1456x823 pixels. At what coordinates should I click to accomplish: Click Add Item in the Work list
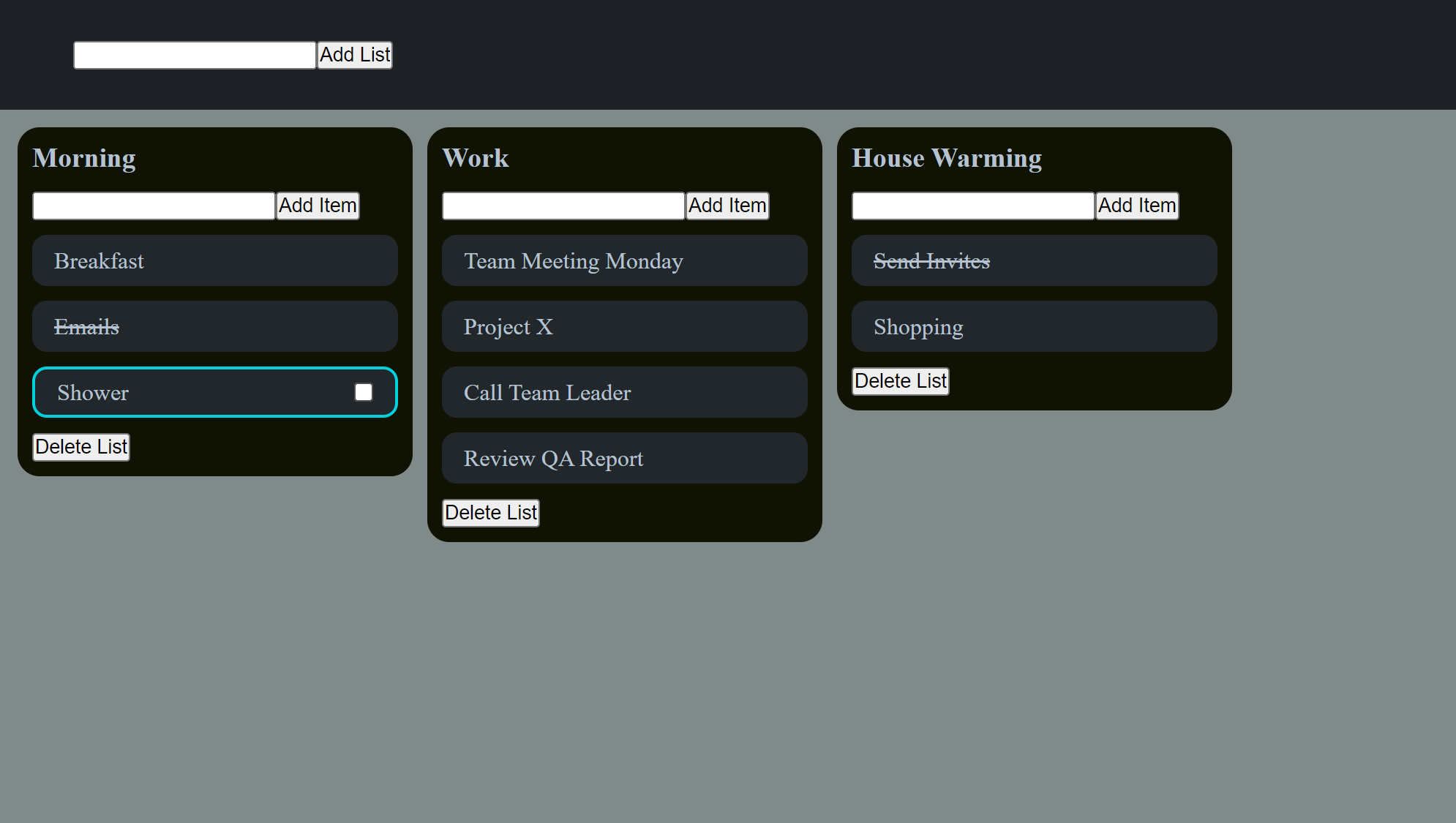coord(727,206)
